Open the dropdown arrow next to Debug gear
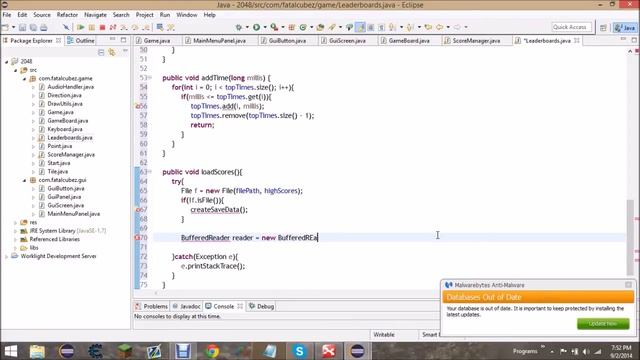 pos(247,27)
